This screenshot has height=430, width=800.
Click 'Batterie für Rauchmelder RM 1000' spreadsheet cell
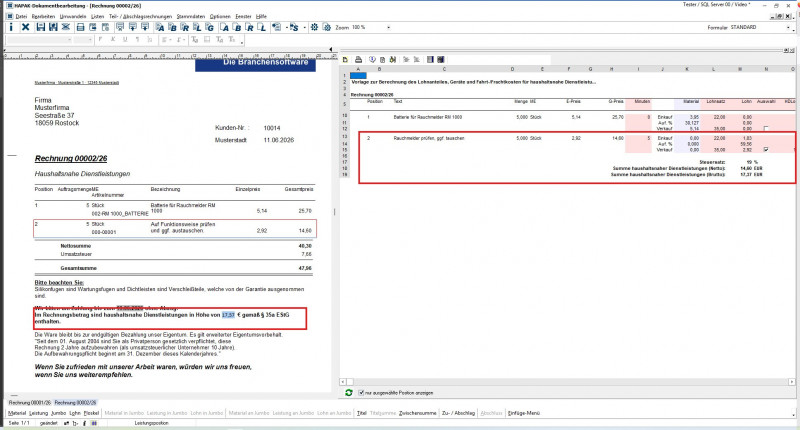pos(428,117)
